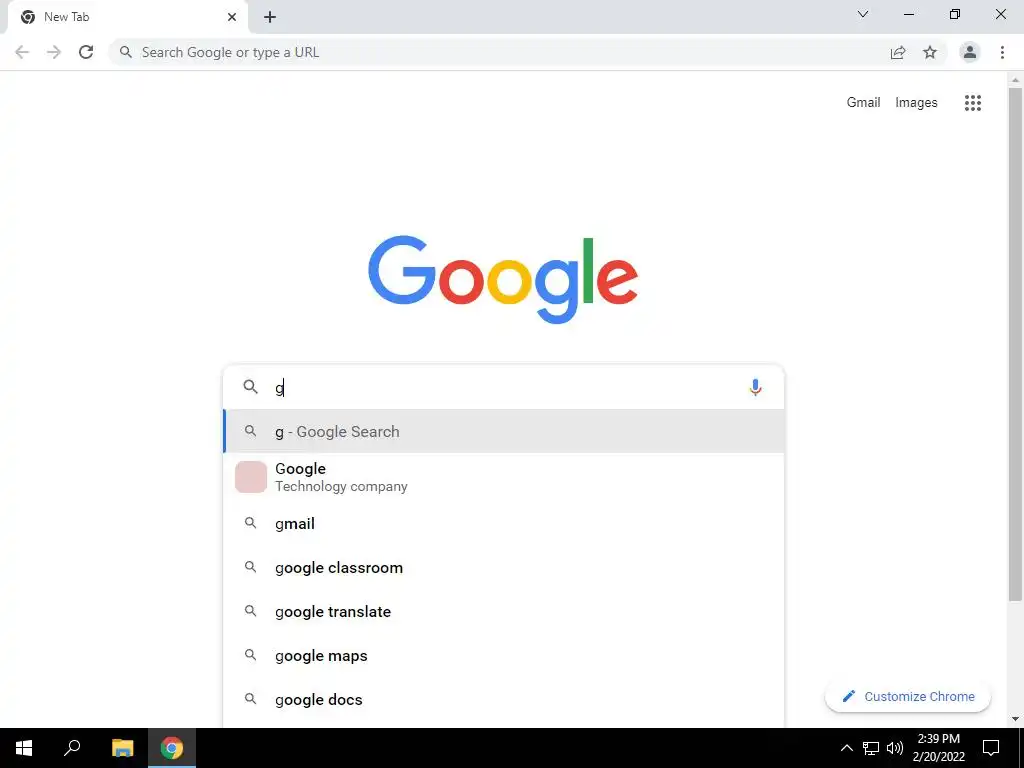
Task: Open File Explorer from the taskbar
Action: 122,748
